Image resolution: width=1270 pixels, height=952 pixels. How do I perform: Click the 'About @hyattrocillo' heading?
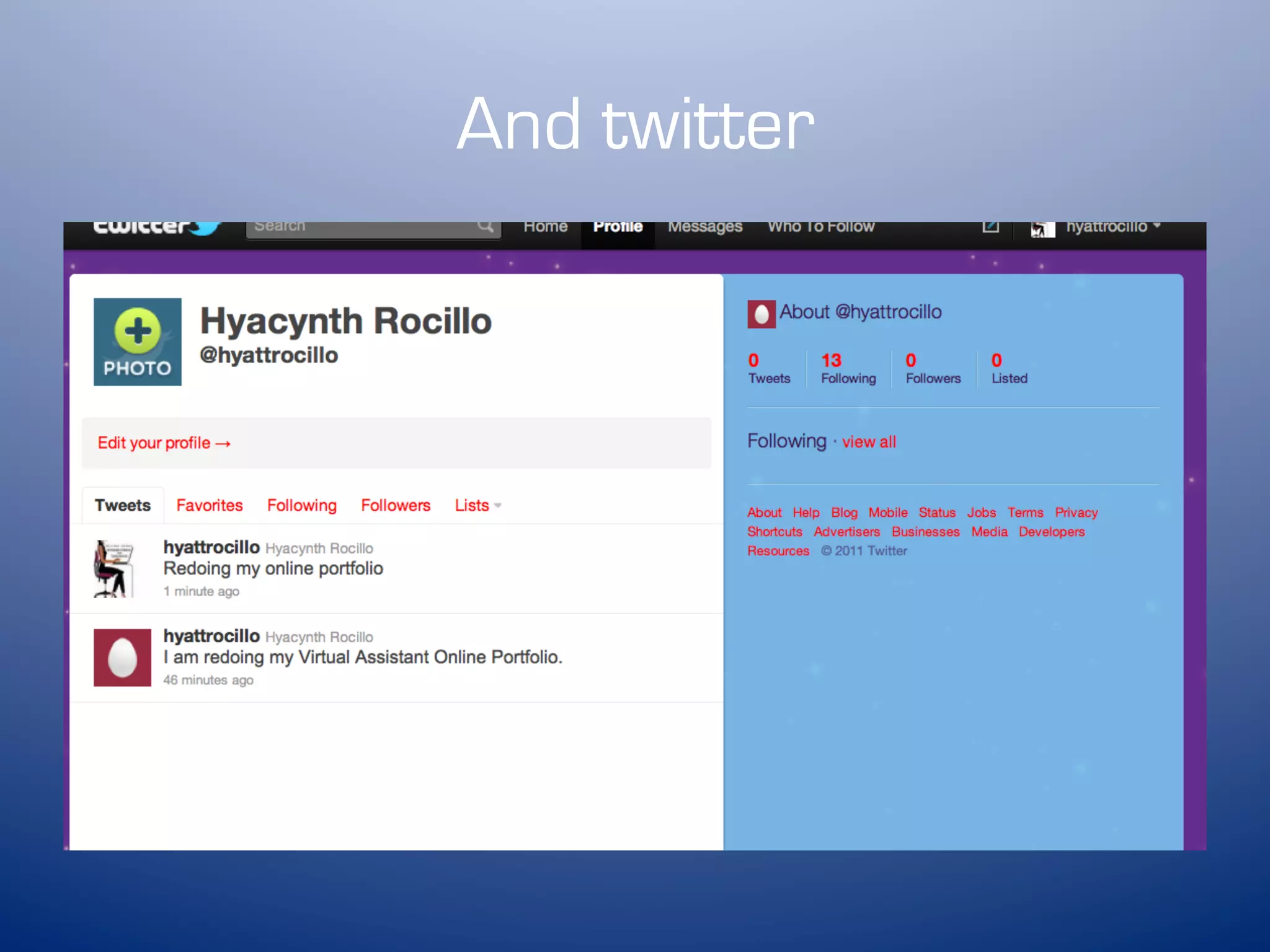(x=860, y=312)
